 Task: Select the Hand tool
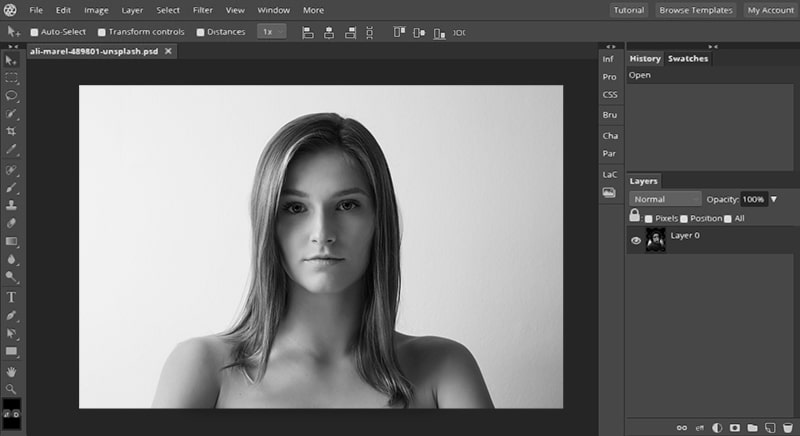[x=12, y=370]
